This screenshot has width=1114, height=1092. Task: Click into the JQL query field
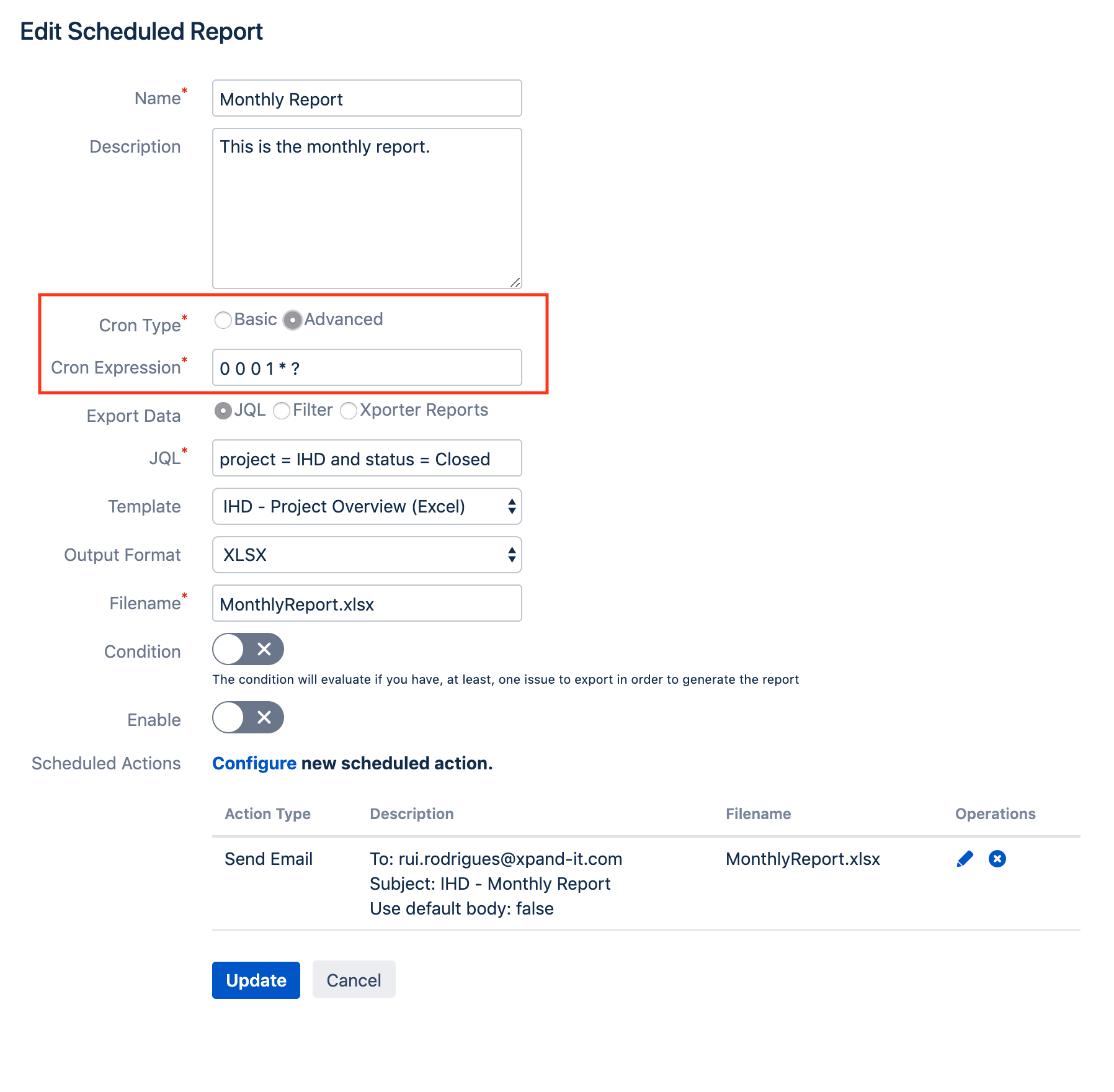(x=367, y=459)
